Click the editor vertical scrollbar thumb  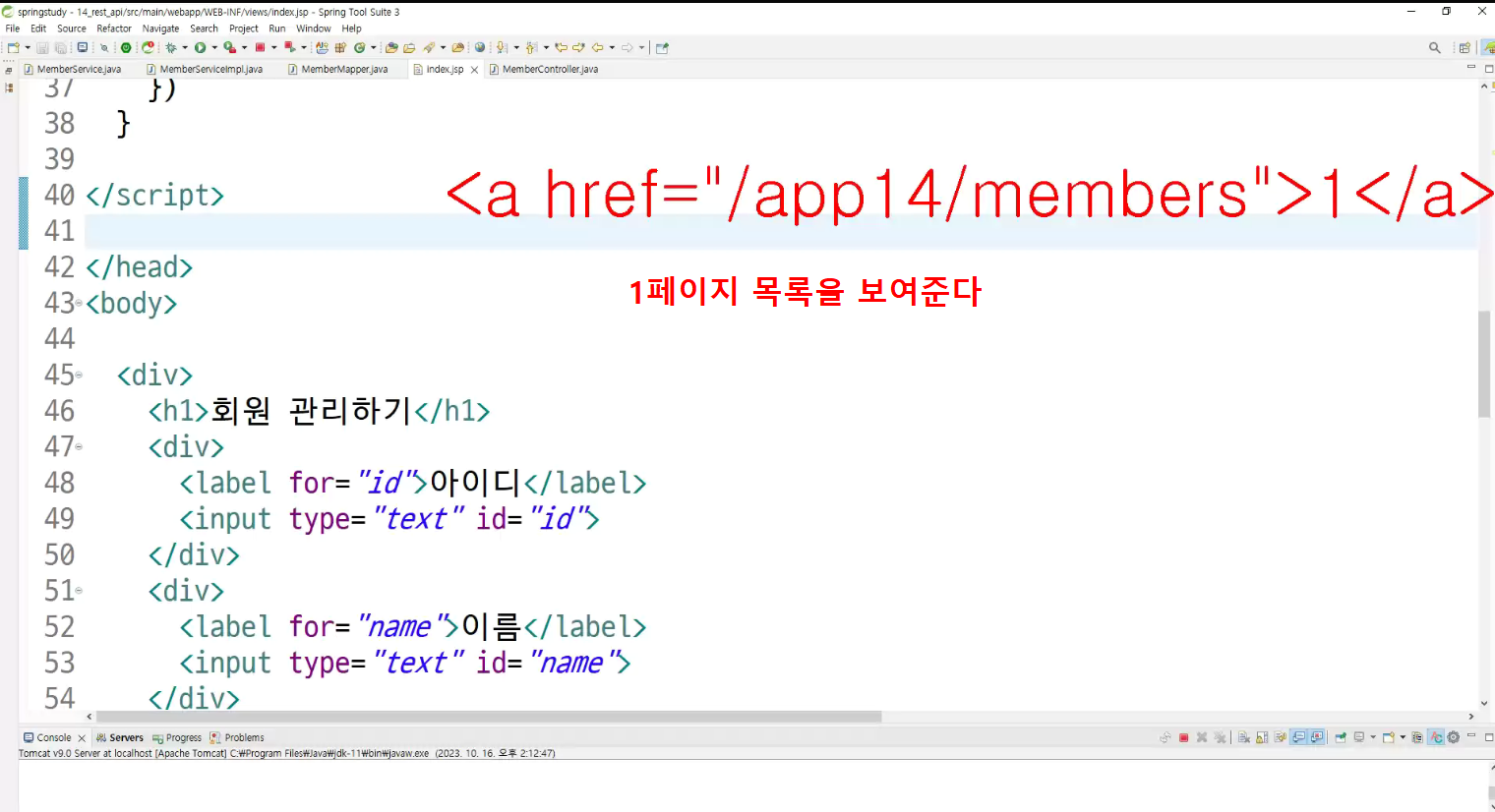1484,364
